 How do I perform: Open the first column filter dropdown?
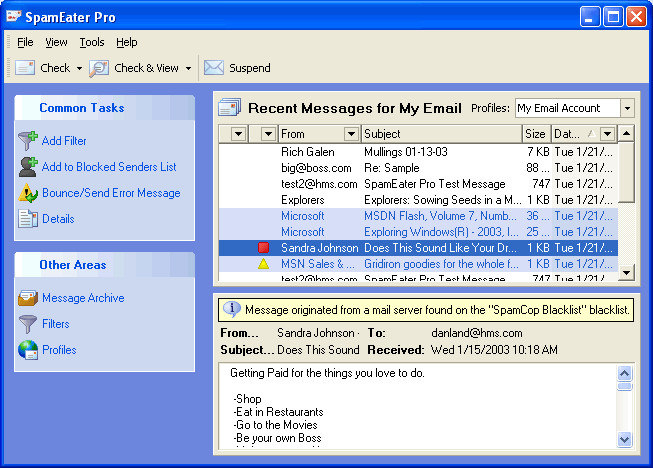(x=238, y=134)
